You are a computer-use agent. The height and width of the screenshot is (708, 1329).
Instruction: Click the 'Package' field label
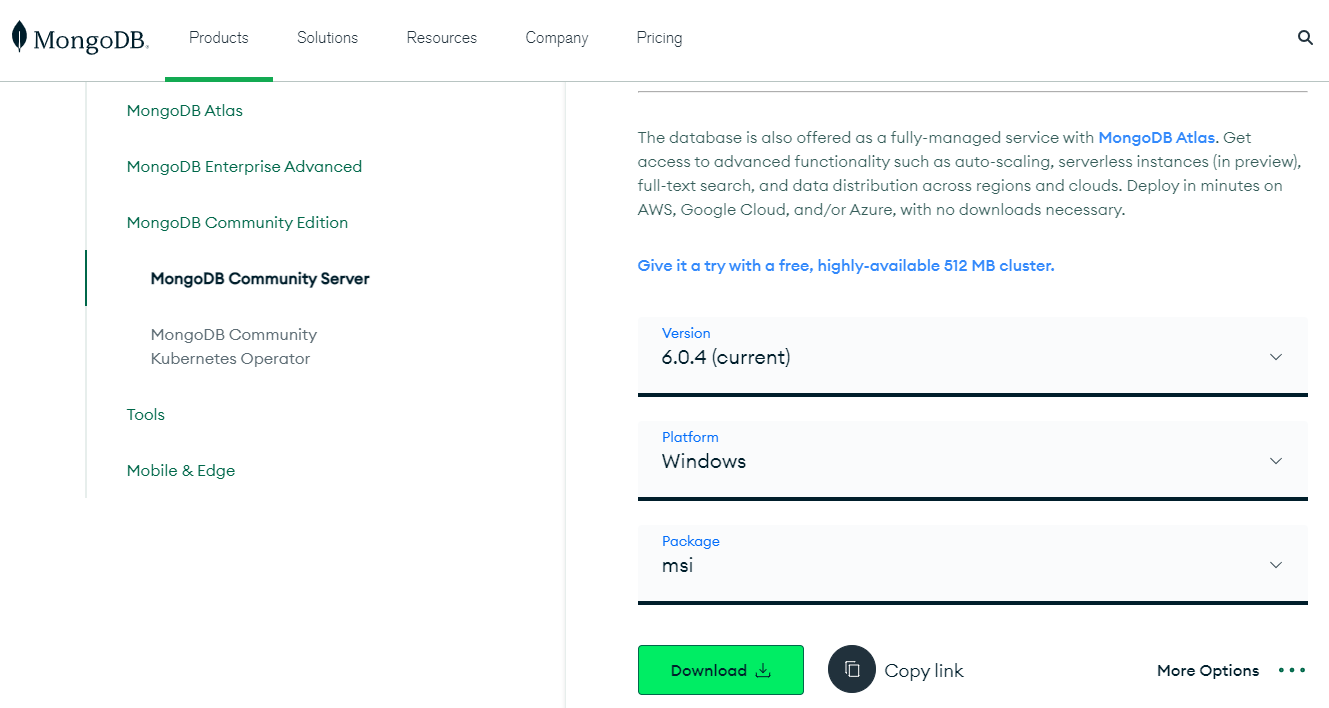click(x=691, y=541)
